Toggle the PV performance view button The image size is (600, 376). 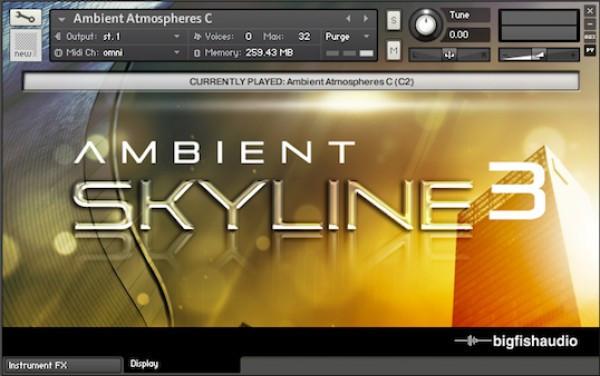click(590, 50)
